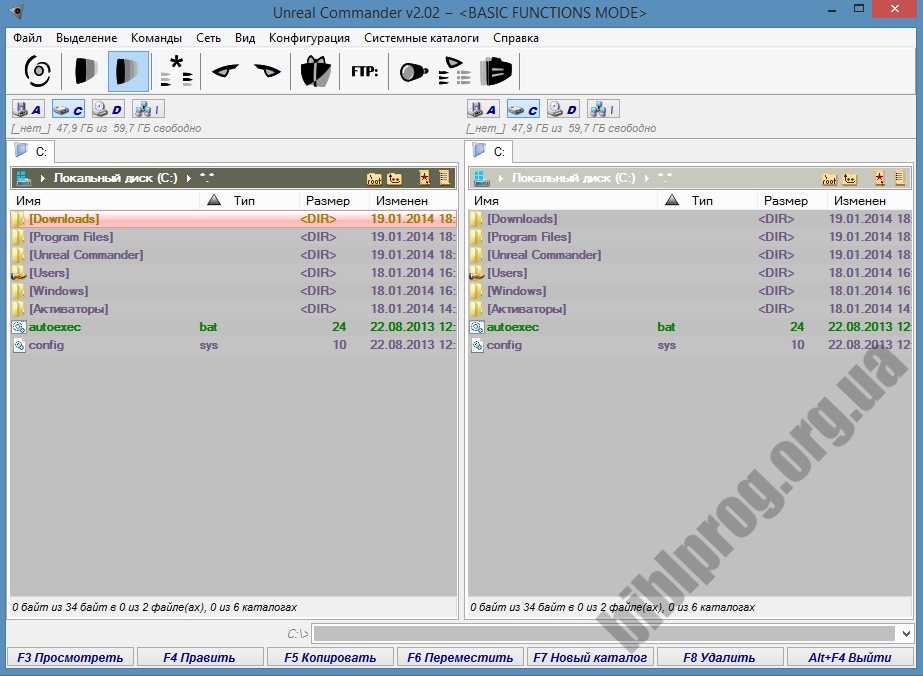Open the Системные каталоги menu
This screenshot has width=923, height=676.
[421, 38]
